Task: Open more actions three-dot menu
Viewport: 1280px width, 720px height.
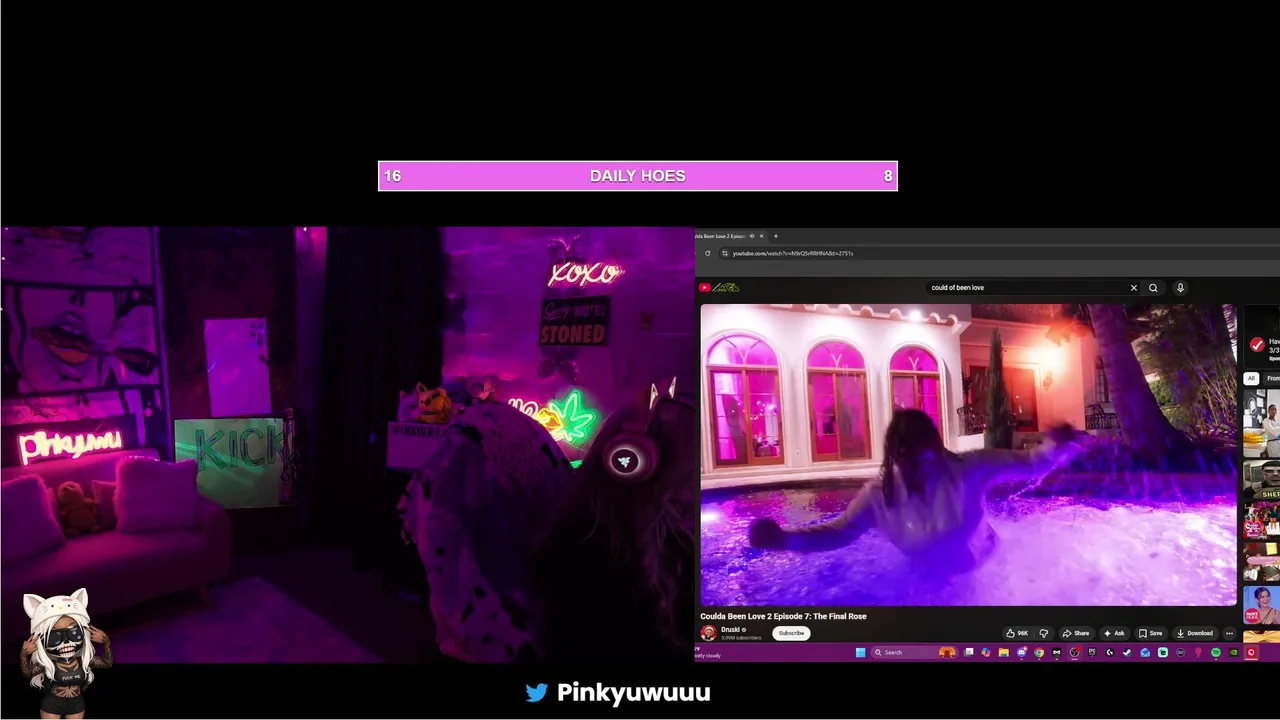Action: coord(1229,633)
